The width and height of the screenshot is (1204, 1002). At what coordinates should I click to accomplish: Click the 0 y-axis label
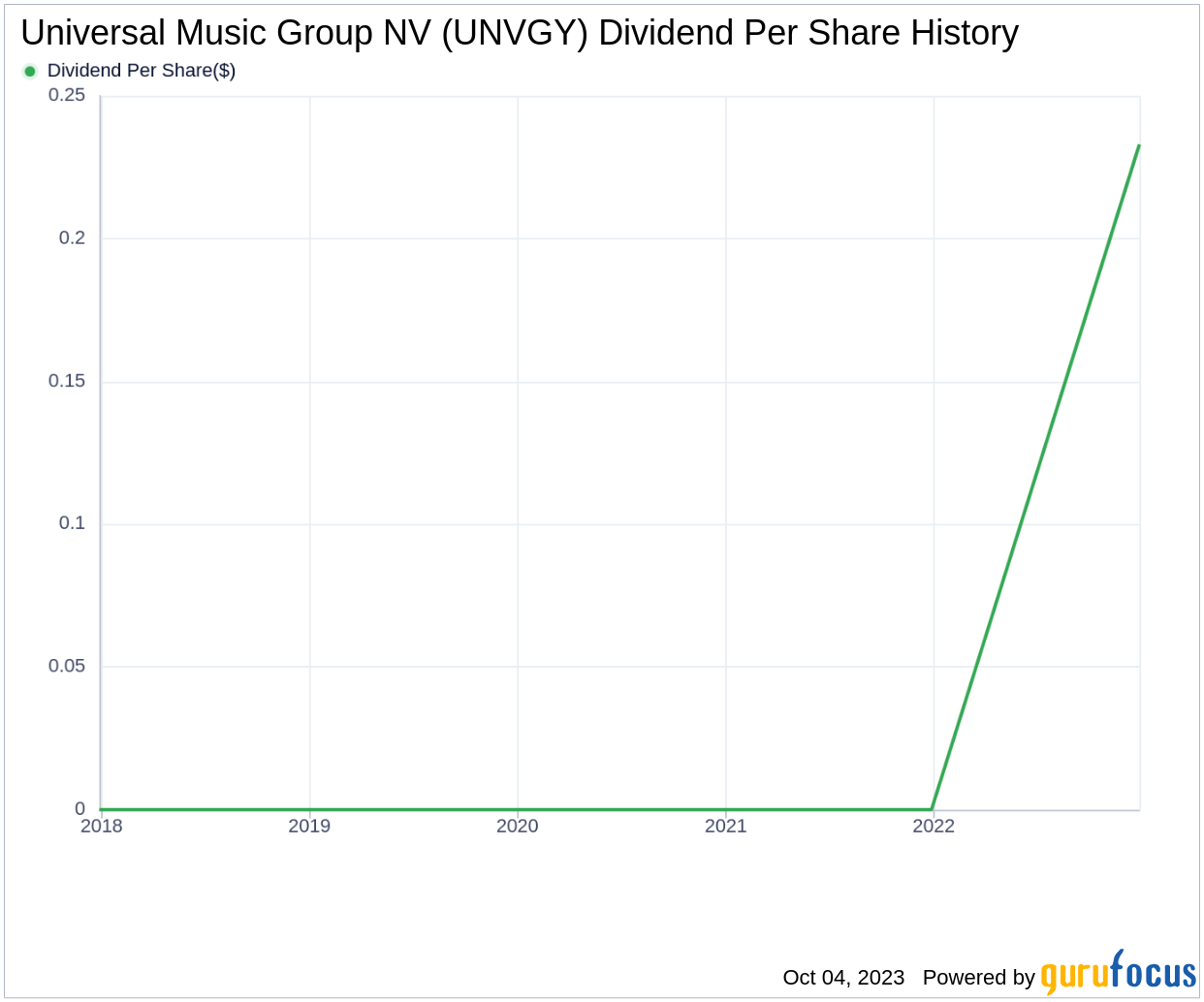pyautogui.click(x=80, y=808)
